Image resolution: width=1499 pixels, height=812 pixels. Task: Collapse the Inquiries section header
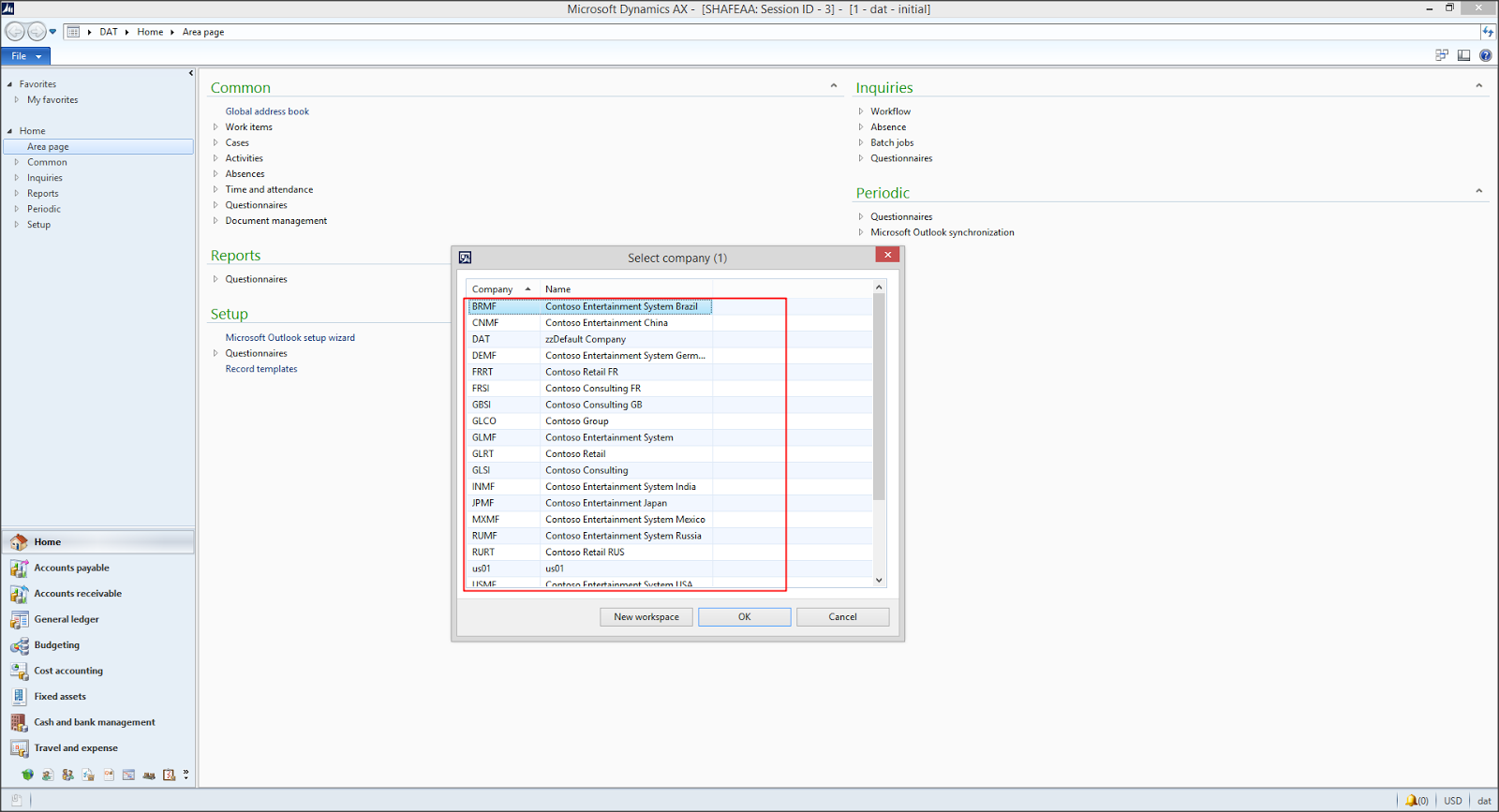1478,86
